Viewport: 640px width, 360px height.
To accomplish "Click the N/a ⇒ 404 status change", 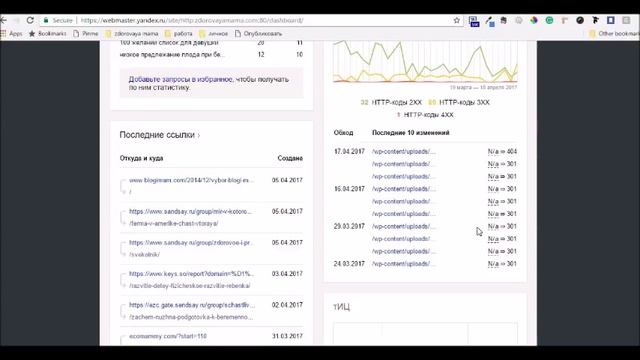I will (502, 151).
